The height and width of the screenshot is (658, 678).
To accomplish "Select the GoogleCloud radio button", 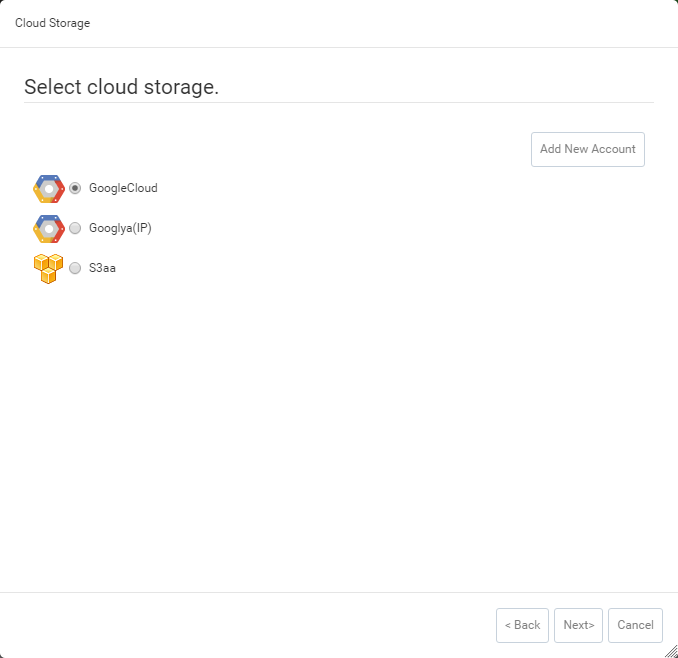I will (x=75, y=188).
